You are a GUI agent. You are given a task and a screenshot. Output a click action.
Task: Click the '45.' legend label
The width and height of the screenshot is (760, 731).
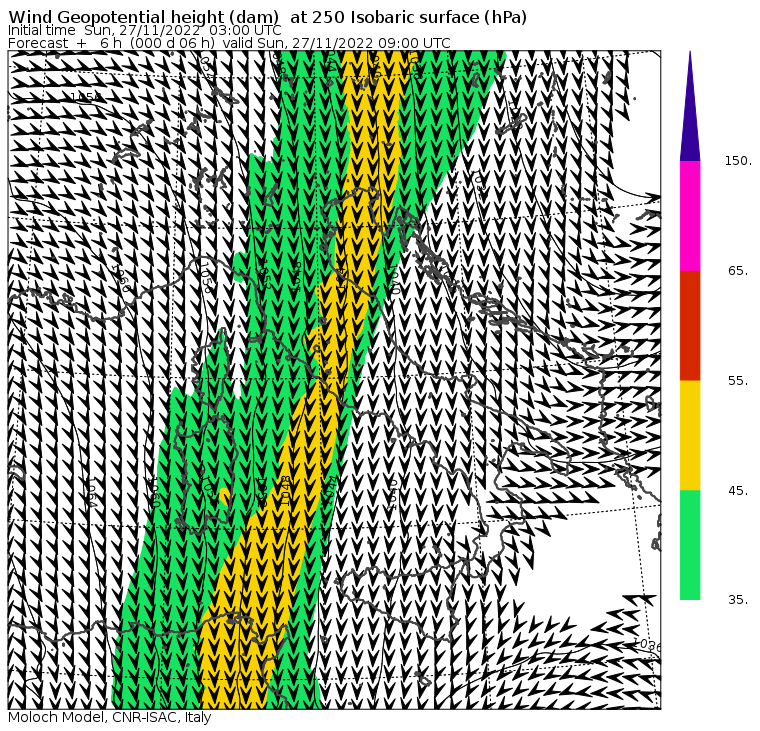[x=738, y=491]
